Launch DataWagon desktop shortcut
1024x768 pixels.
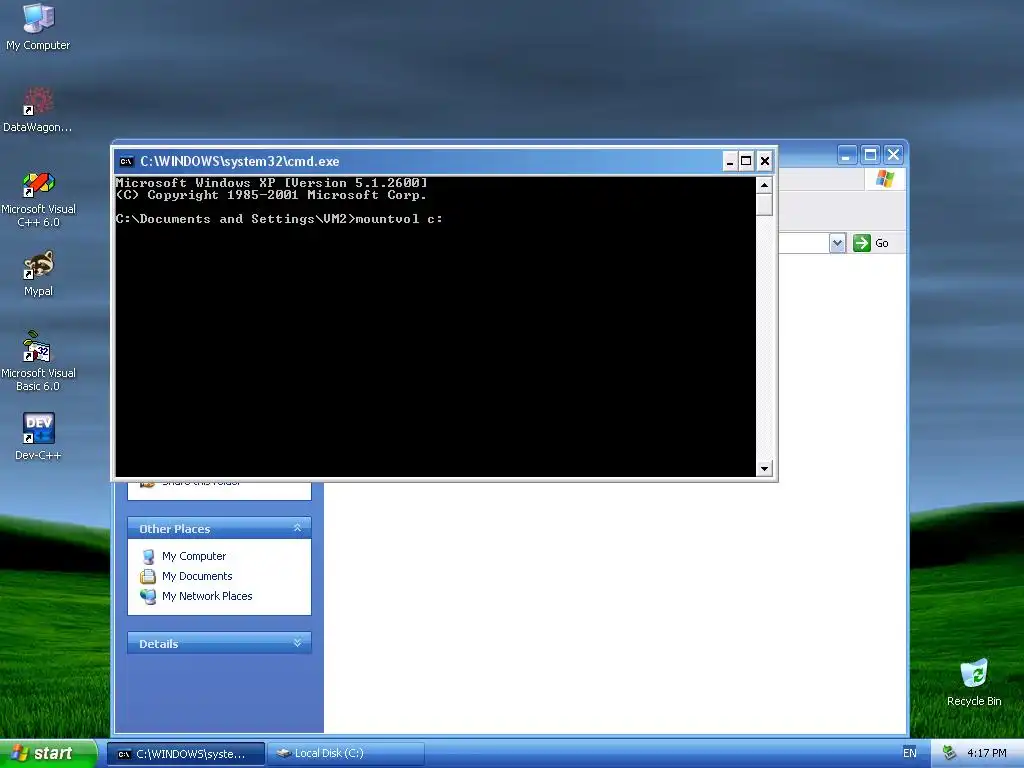38,110
